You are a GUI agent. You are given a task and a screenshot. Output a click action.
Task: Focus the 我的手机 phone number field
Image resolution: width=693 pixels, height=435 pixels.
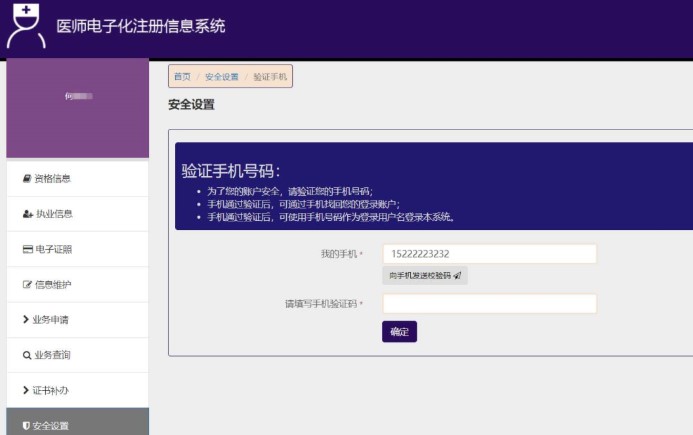[489, 254]
